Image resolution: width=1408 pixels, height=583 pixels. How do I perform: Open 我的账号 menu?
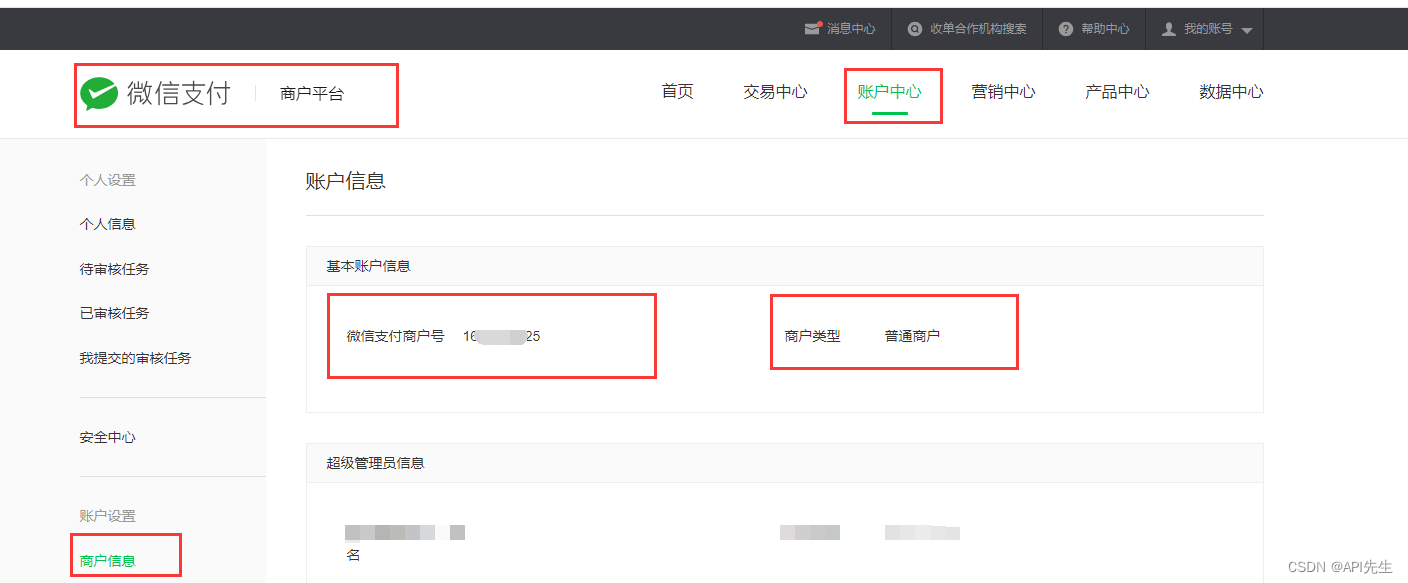click(x=1208, y=29)
